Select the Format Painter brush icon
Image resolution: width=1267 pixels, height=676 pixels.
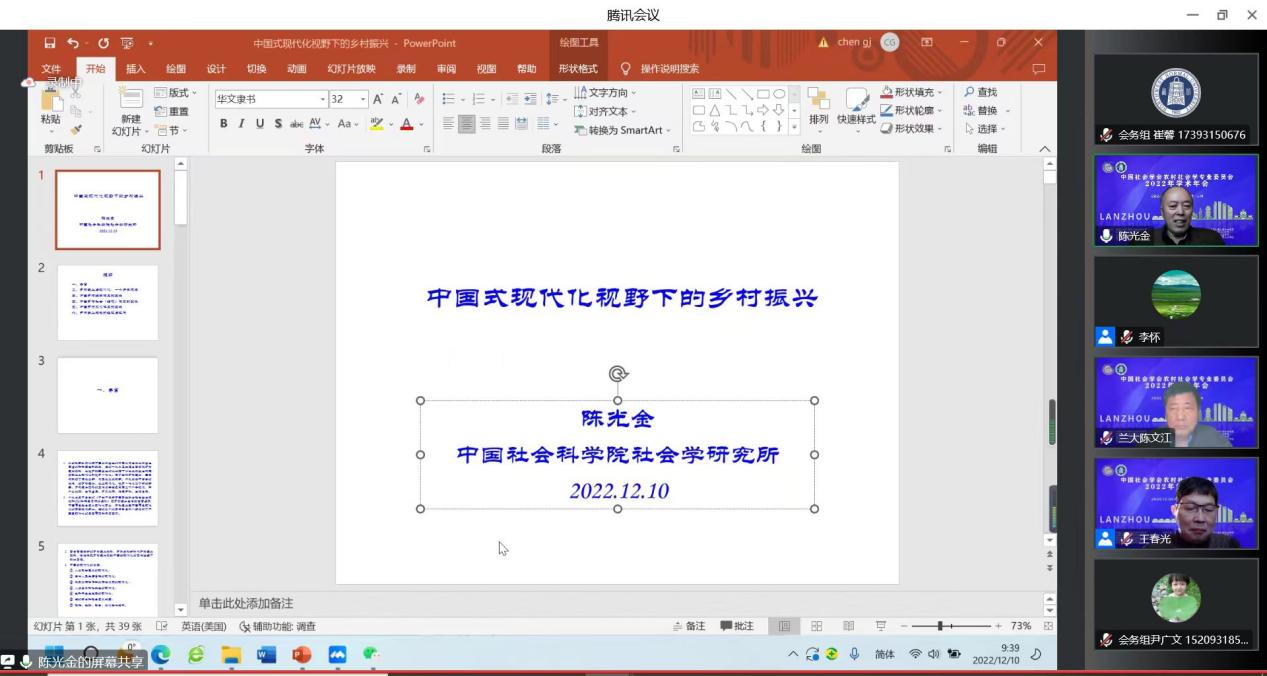(76, 130)
